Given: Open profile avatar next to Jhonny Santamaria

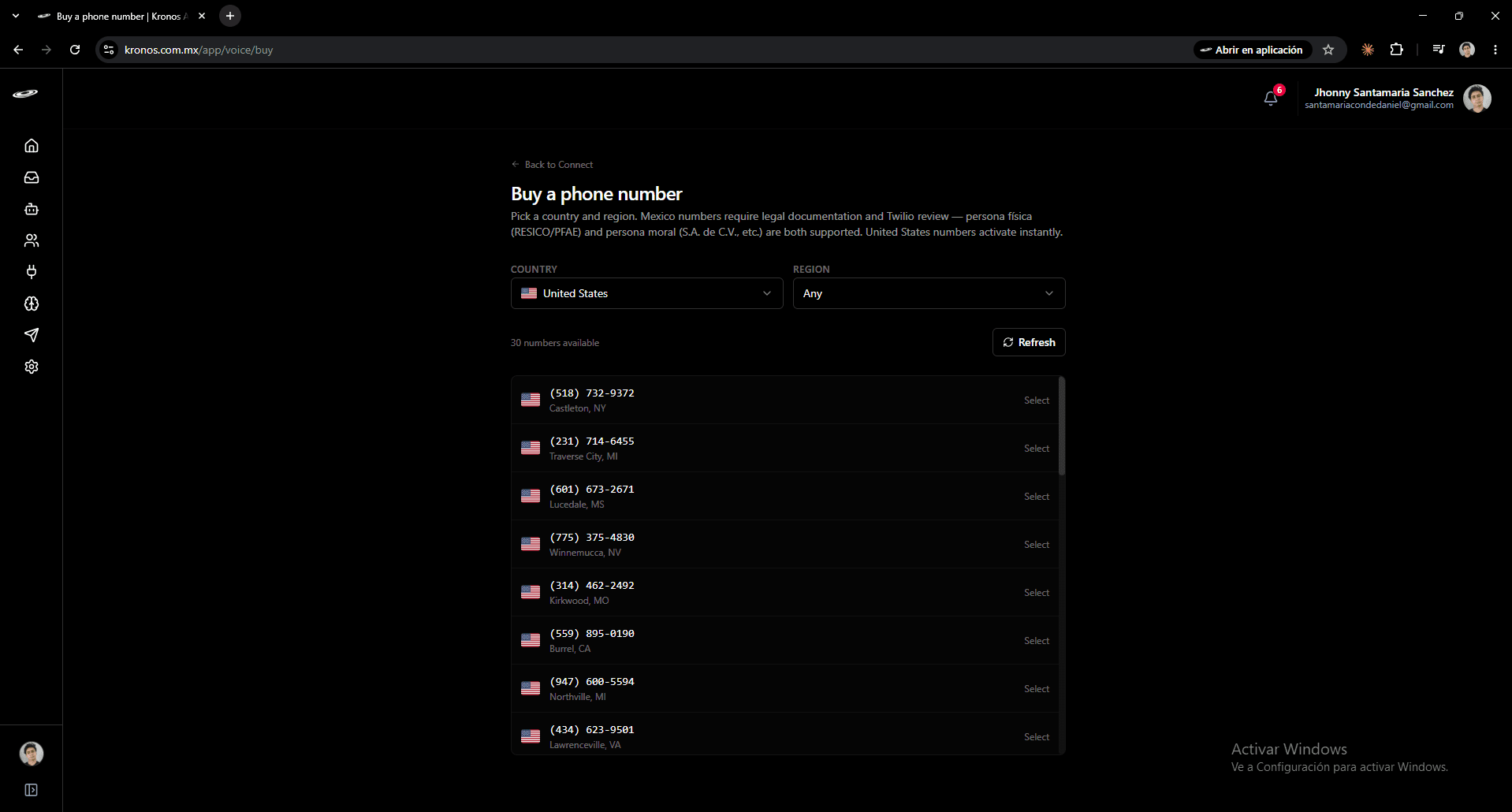Looking at the screenshot, I should click(x=1477, y=99).
